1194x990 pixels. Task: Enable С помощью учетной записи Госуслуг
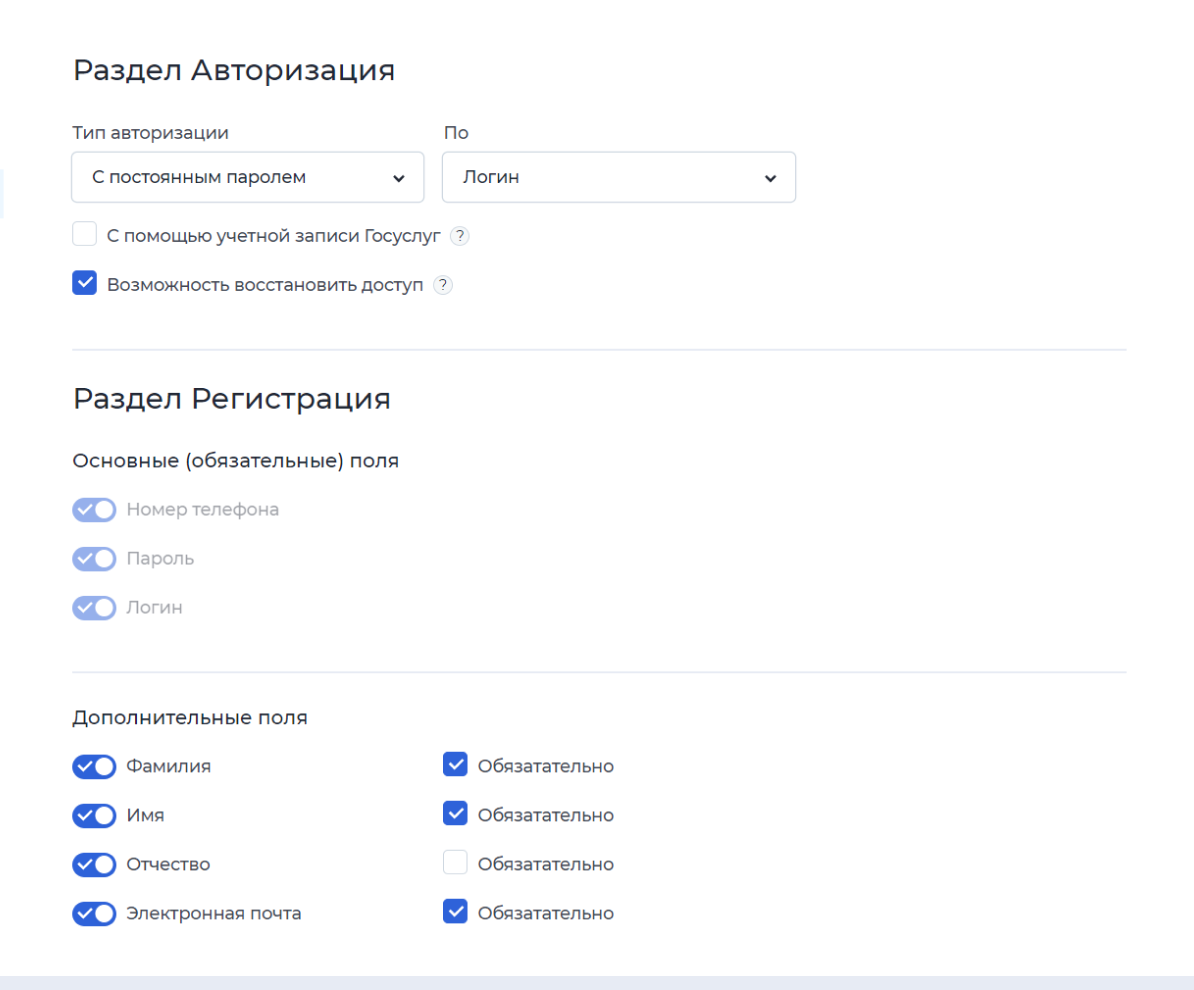[x=85, y=233]
